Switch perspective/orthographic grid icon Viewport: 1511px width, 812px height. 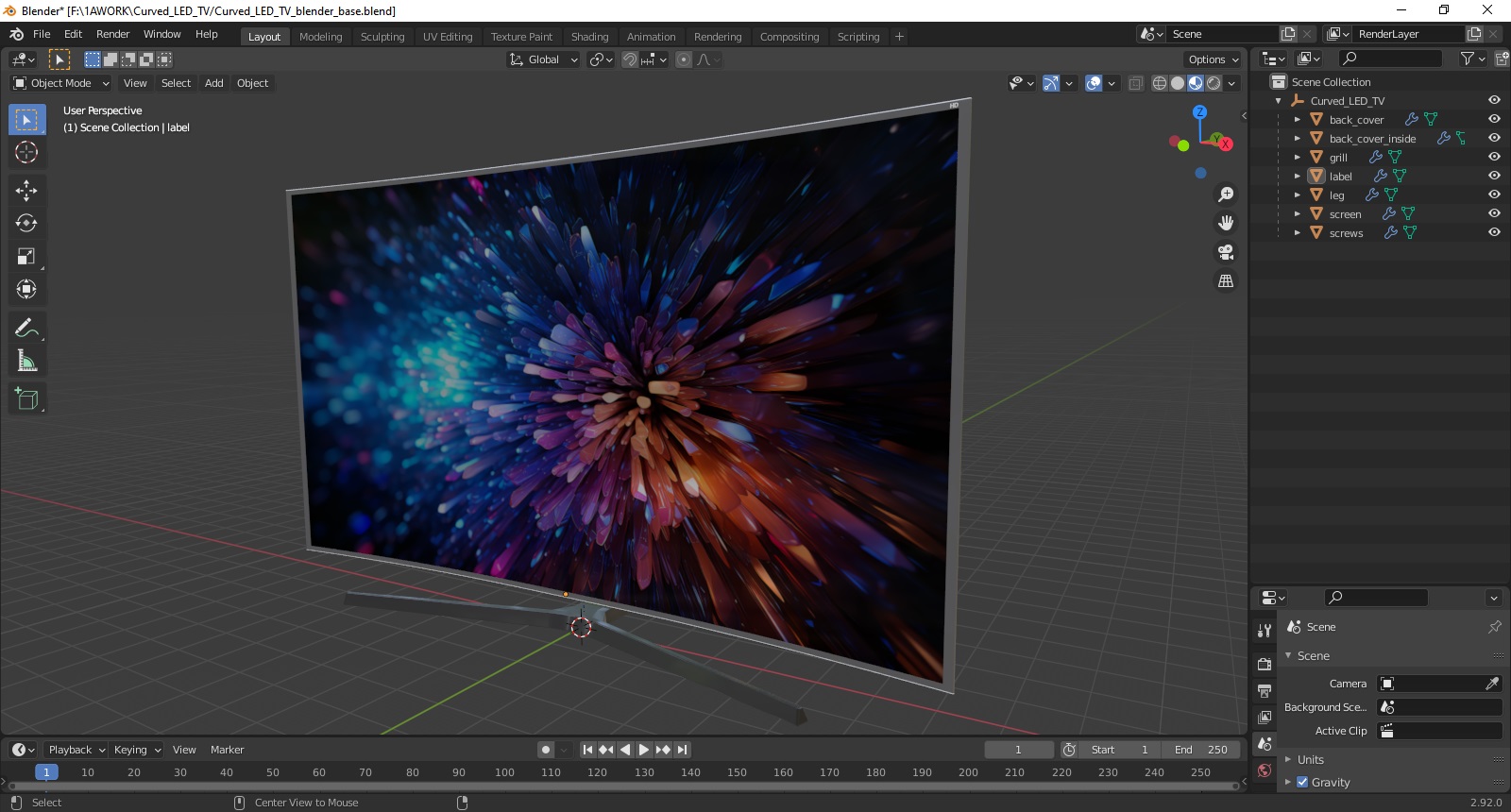pos(1226,280)
